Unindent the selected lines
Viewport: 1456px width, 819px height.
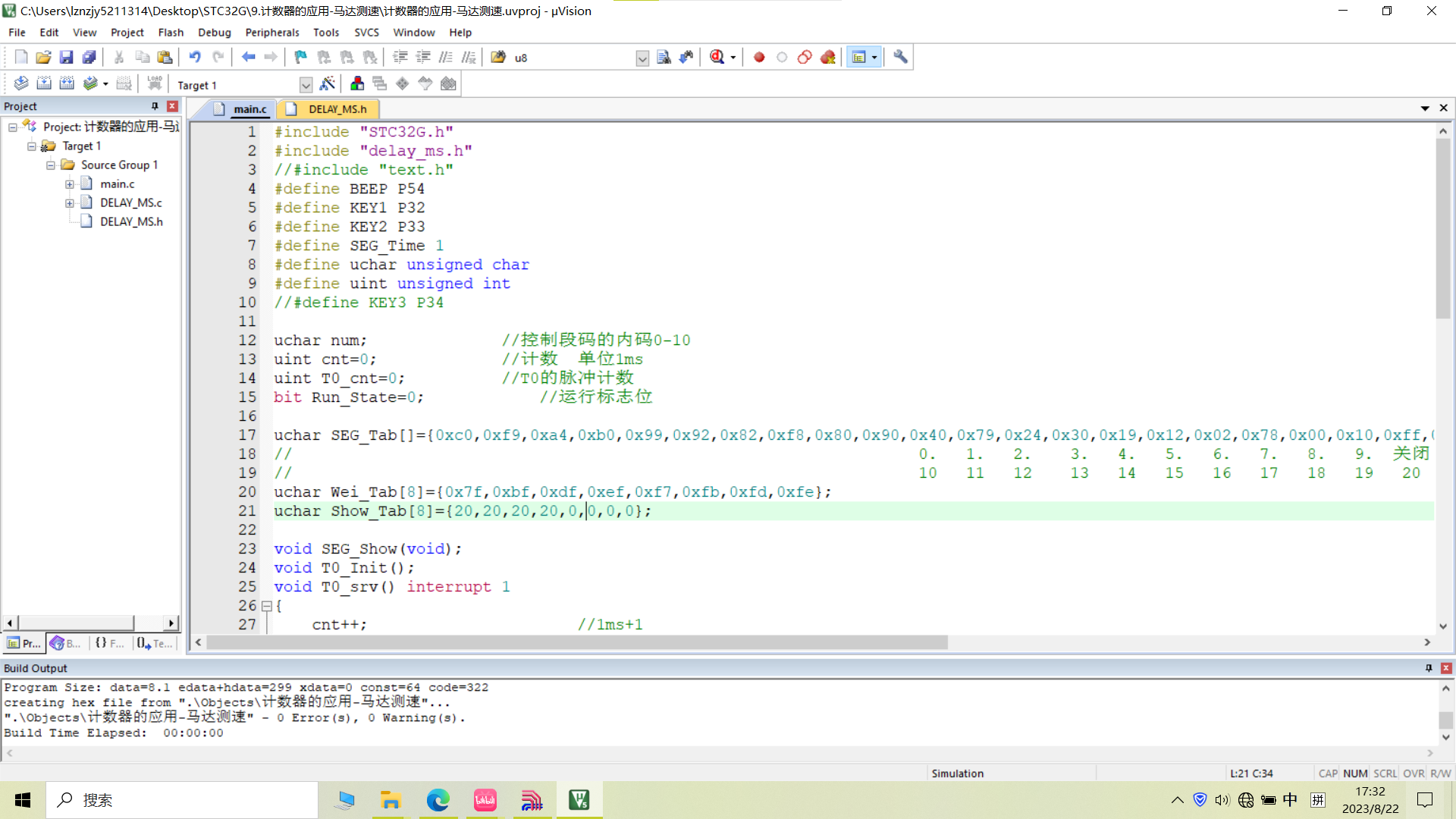pyautogui.click(x=423, y=57)
